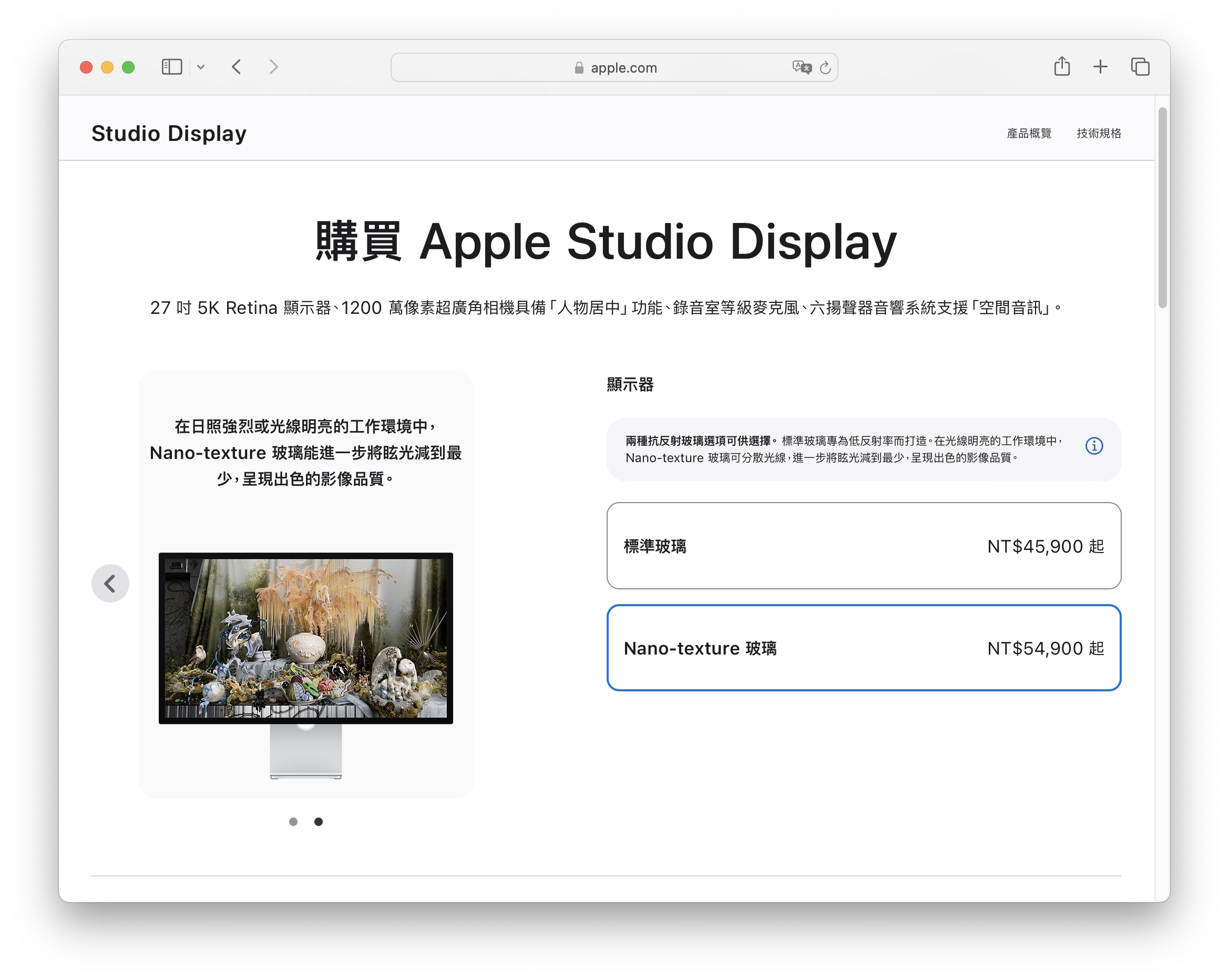Image resolution: width=1229 pixels, height=980 pixels.
Task: Click the NT$54,900 起 price
Action: (1046, 648)
